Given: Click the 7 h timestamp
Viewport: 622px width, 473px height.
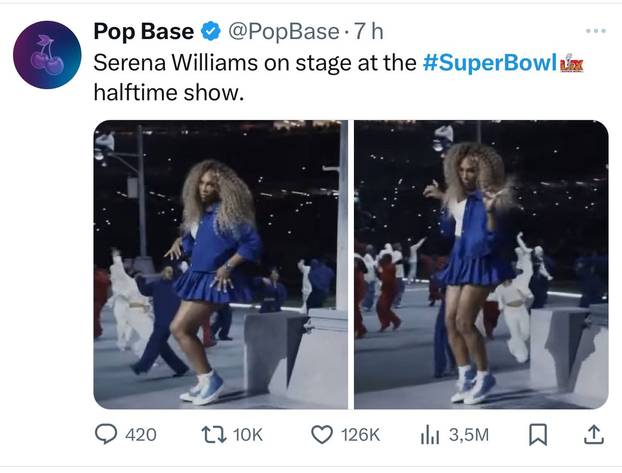Looking at the screenshot, I should click(369, 32).
